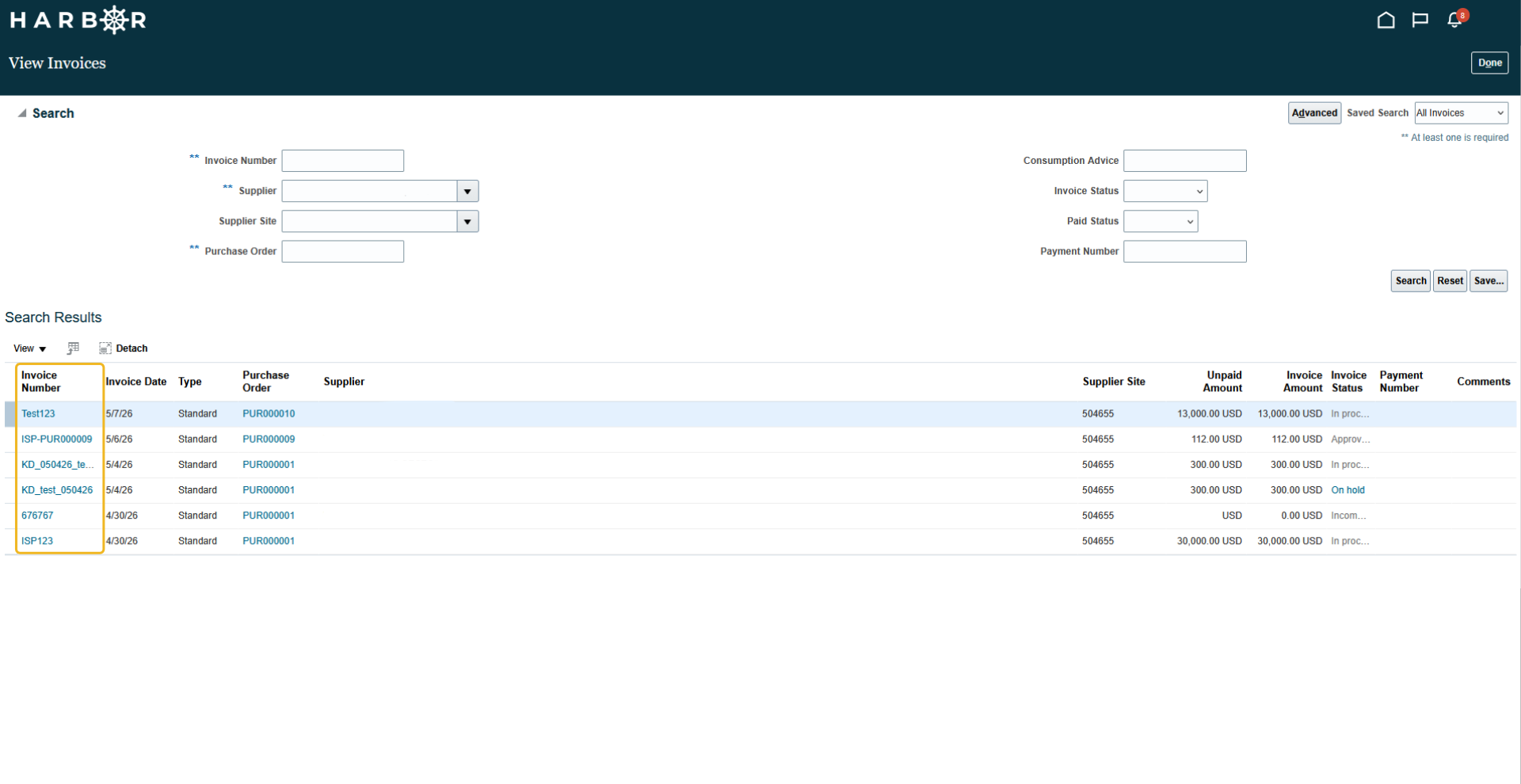The image size is (1521, 784).
Task: Select the 5/7/26 invoice date cell
Action: coord(119,413)
